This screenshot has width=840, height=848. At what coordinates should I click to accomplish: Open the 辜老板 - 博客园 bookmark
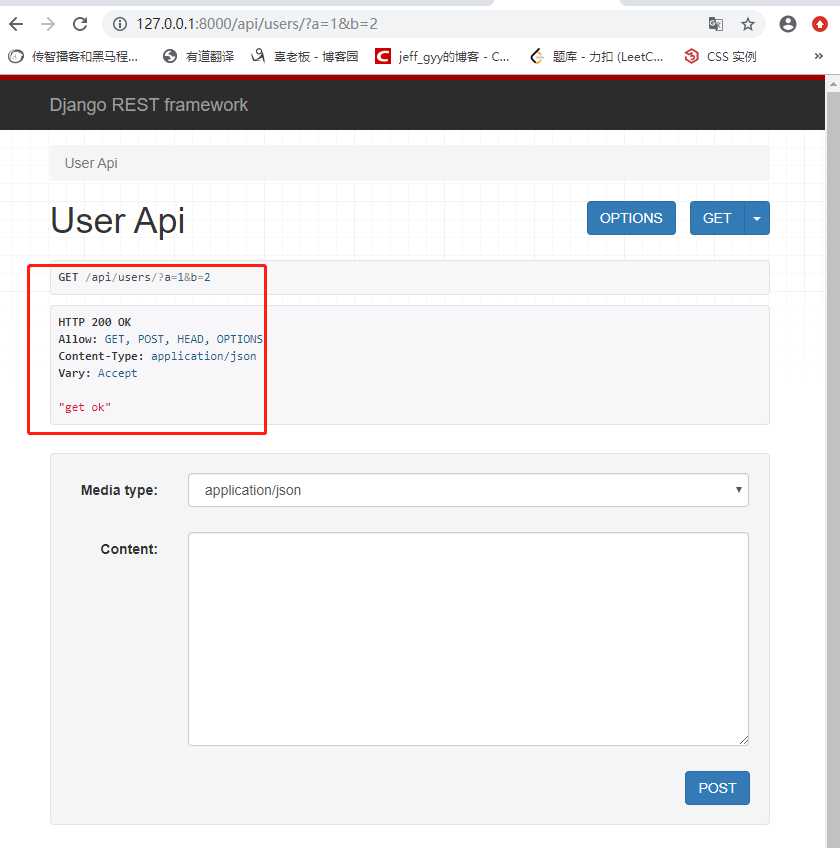pyautogui.click(x=305, y=56)
